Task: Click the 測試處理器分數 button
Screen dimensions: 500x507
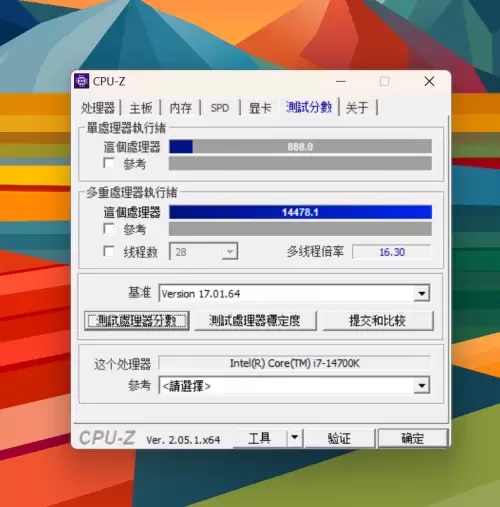Action: click(x=137, y=321)
